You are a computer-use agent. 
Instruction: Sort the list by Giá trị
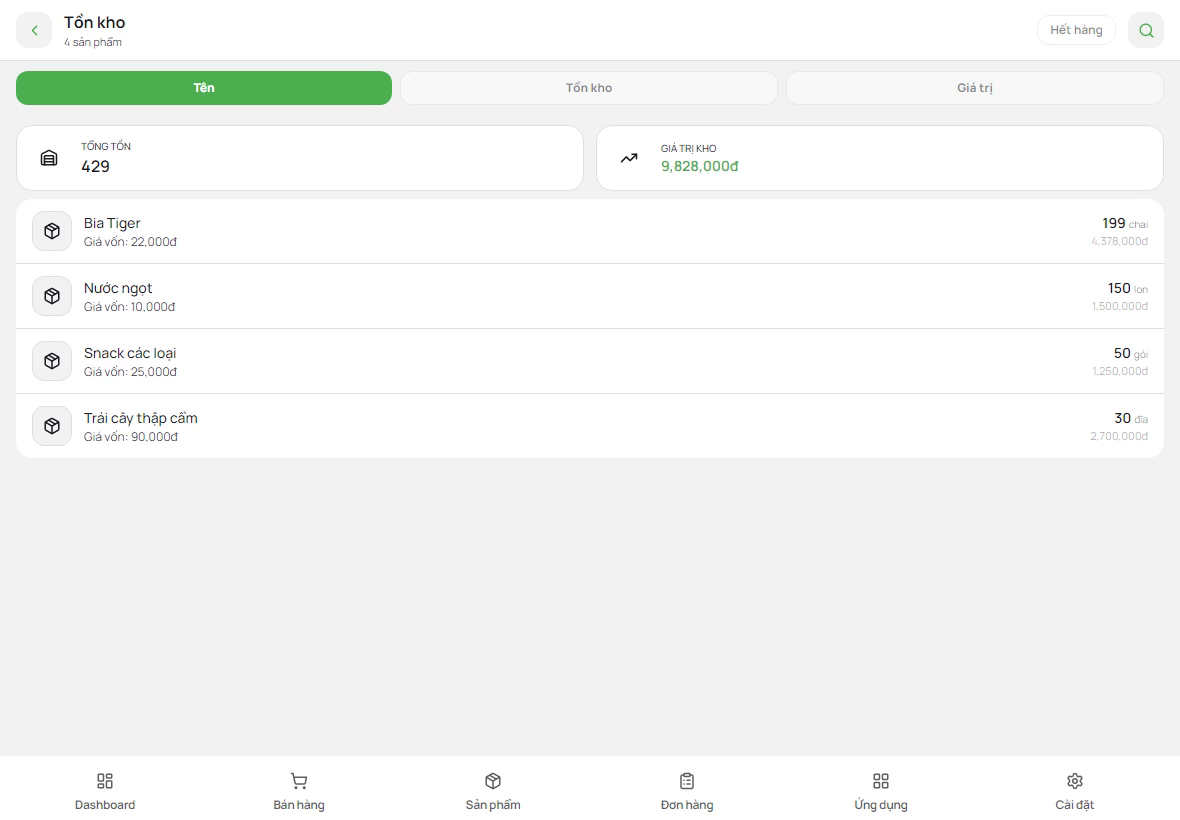pos(975,88)
